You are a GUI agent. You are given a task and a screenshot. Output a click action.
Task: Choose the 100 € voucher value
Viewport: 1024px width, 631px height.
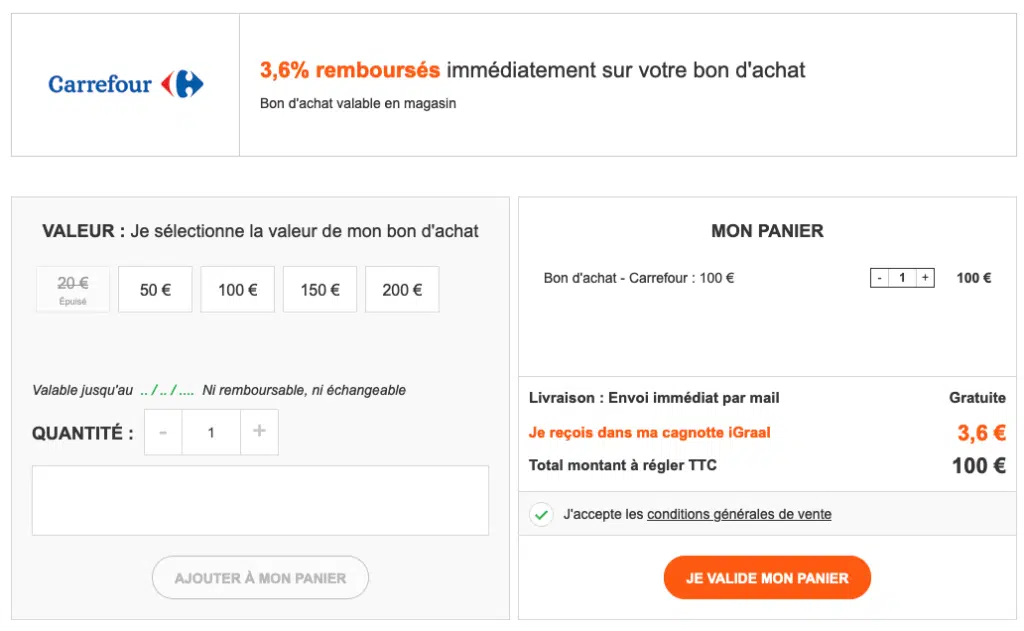click(237, 290)
